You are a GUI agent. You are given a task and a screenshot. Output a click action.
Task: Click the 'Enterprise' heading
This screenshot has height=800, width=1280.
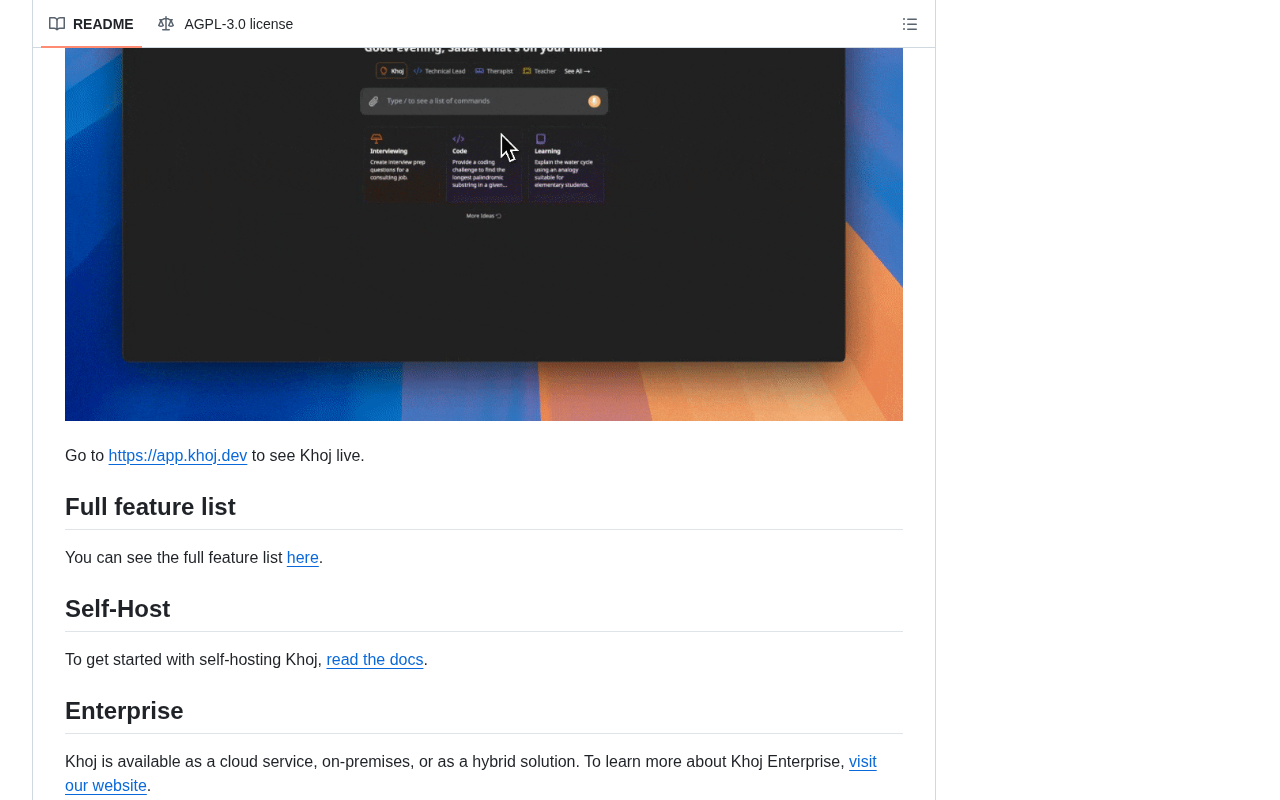[124, 711]
